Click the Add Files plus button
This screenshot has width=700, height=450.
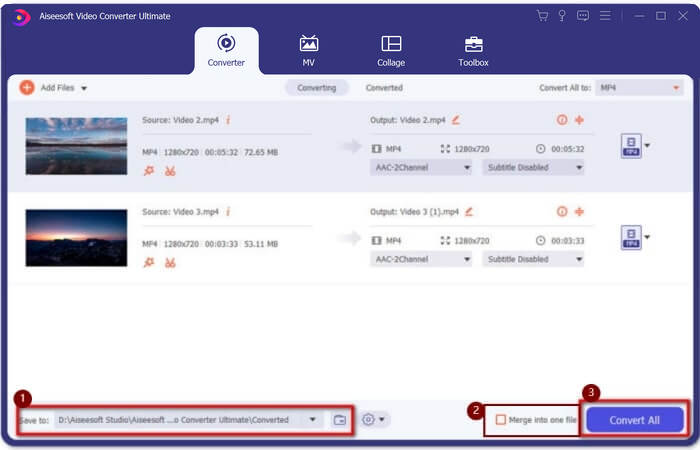[27, 88]
